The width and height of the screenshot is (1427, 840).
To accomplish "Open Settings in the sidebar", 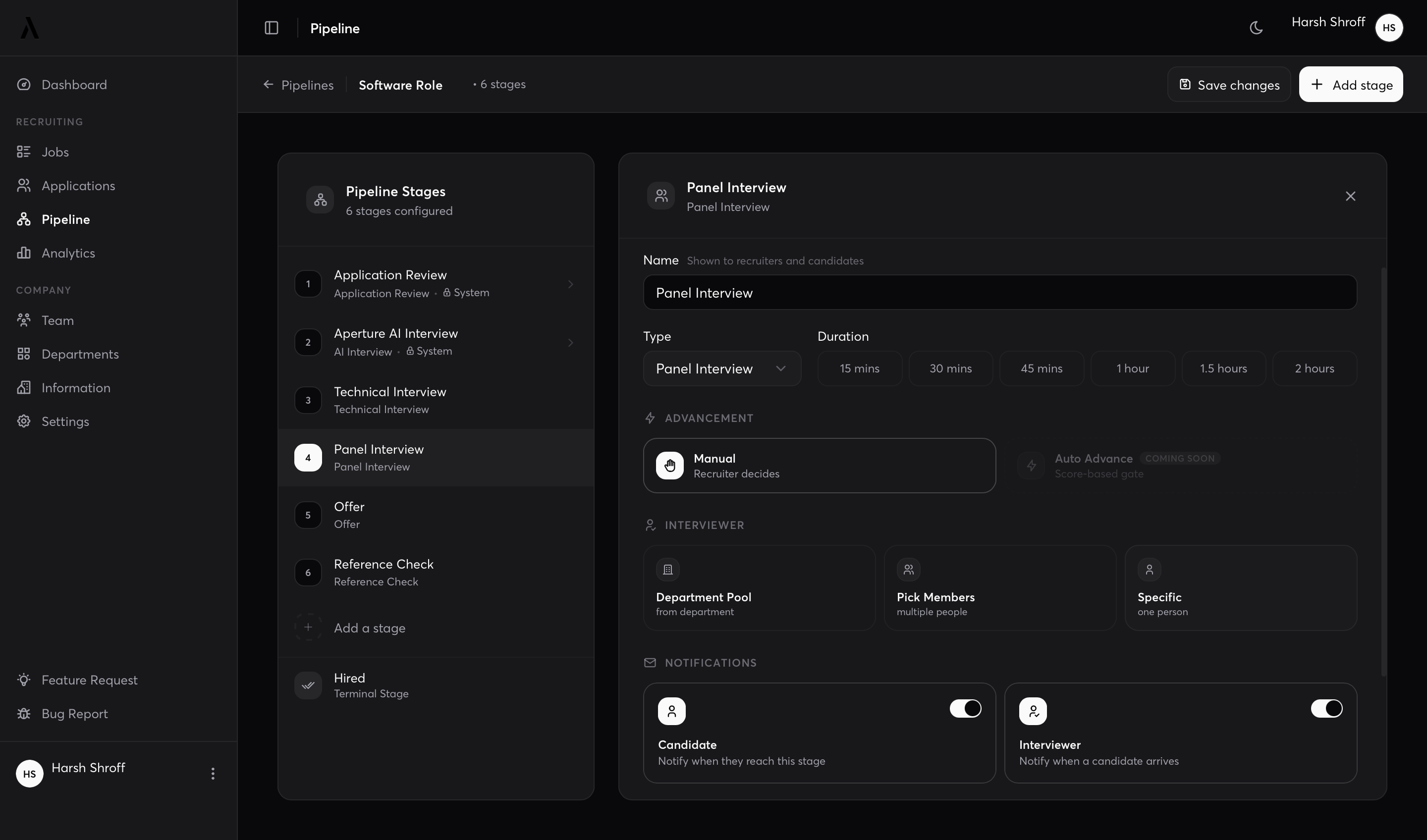I will (118, 421).
